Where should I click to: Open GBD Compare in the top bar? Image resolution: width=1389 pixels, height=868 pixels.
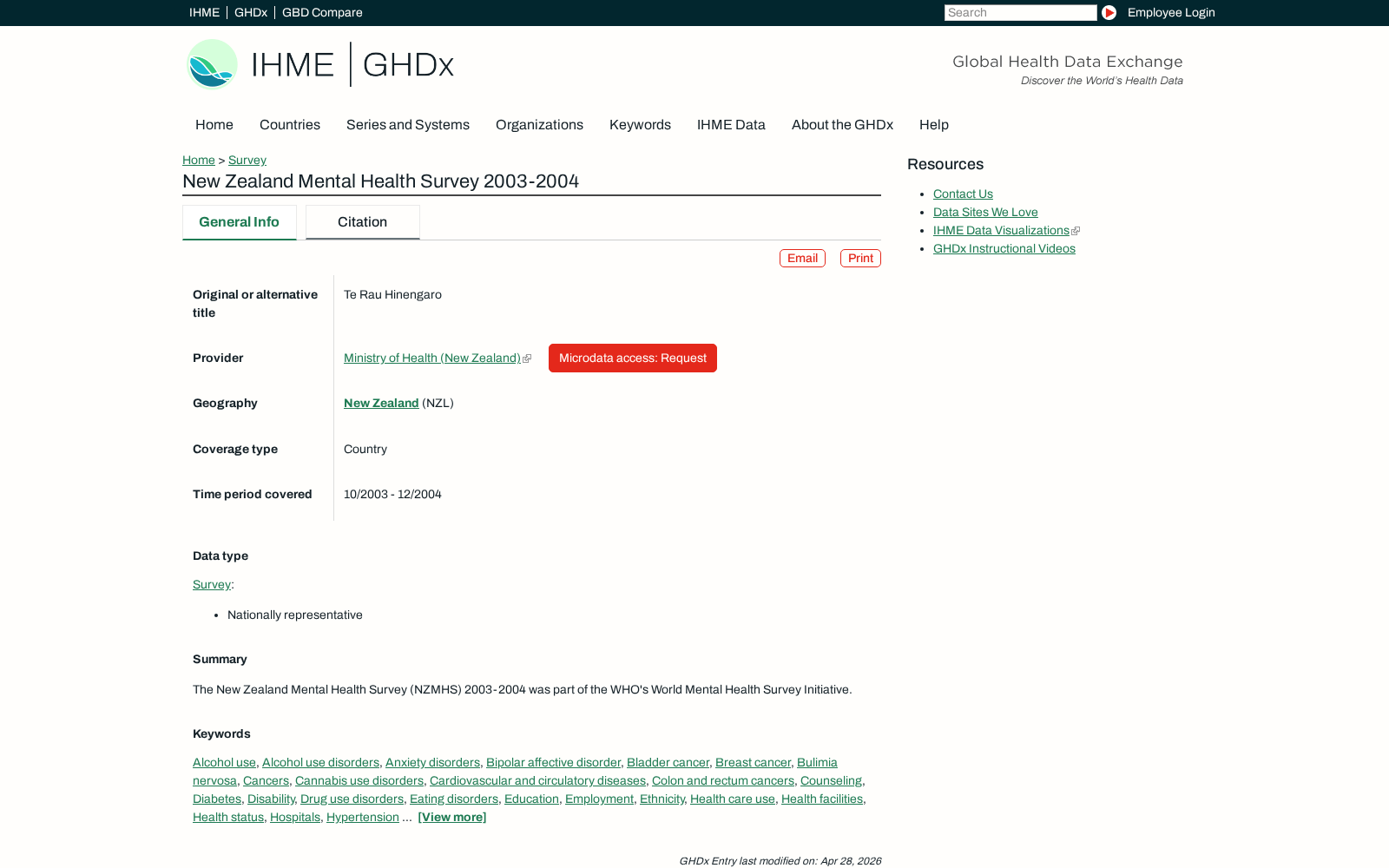pos(322,12)
